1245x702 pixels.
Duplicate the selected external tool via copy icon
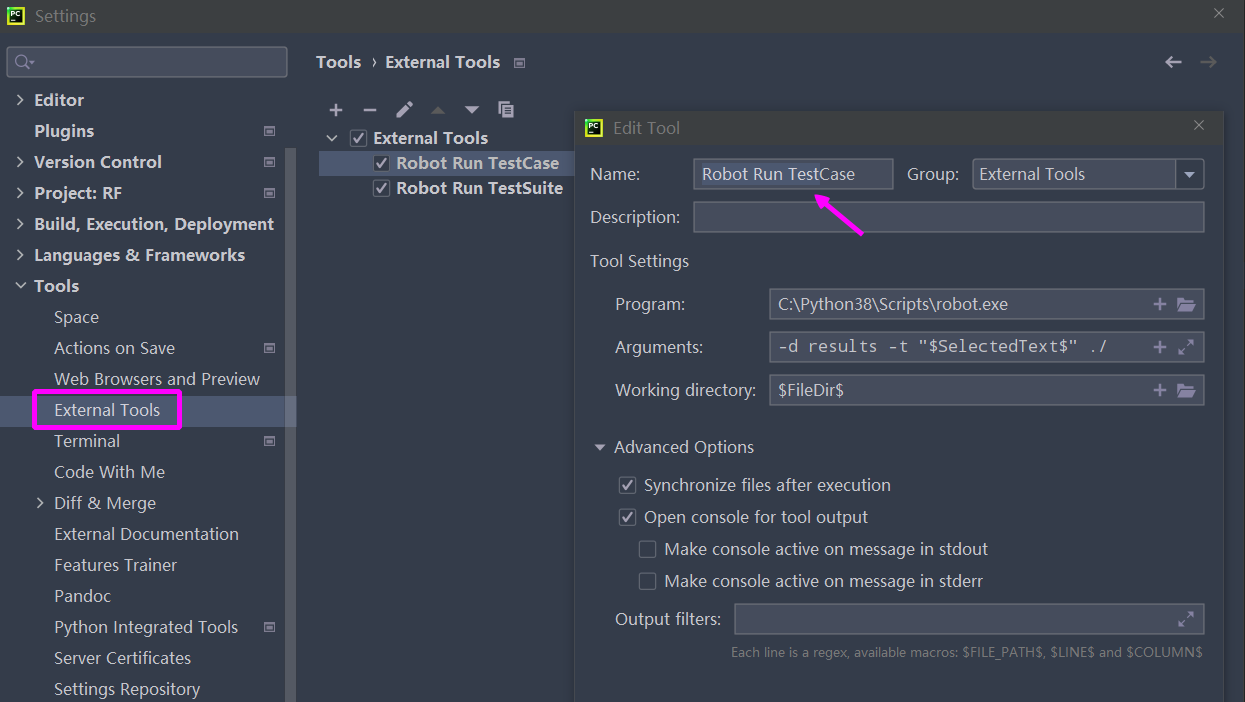(x=505, y=110)
